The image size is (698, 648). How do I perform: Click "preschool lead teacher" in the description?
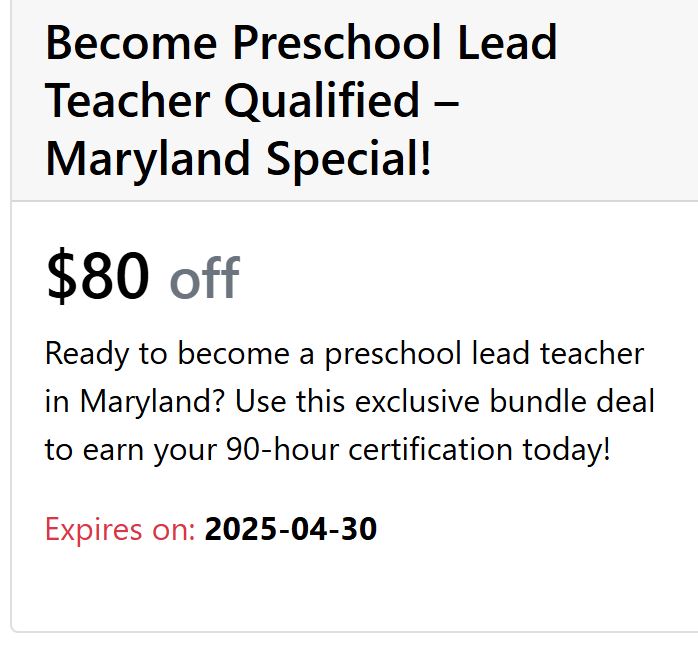click(484, 353)
